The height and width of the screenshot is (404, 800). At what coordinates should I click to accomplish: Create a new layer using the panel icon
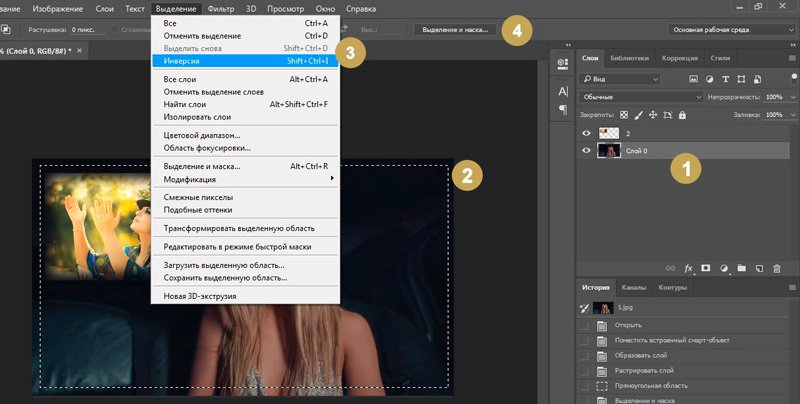tap(759, 268)
